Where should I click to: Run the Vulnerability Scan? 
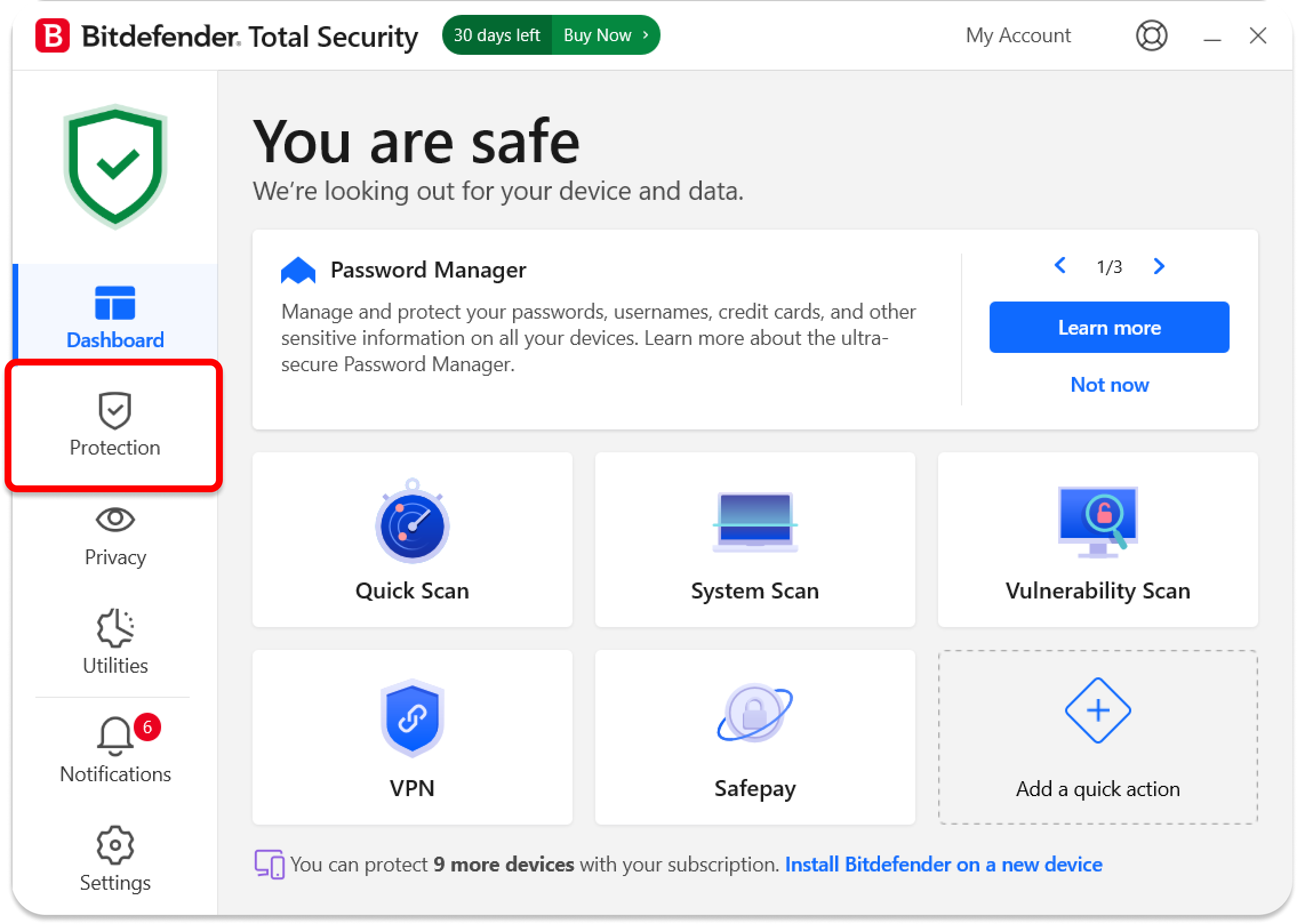coord(1098,540)
